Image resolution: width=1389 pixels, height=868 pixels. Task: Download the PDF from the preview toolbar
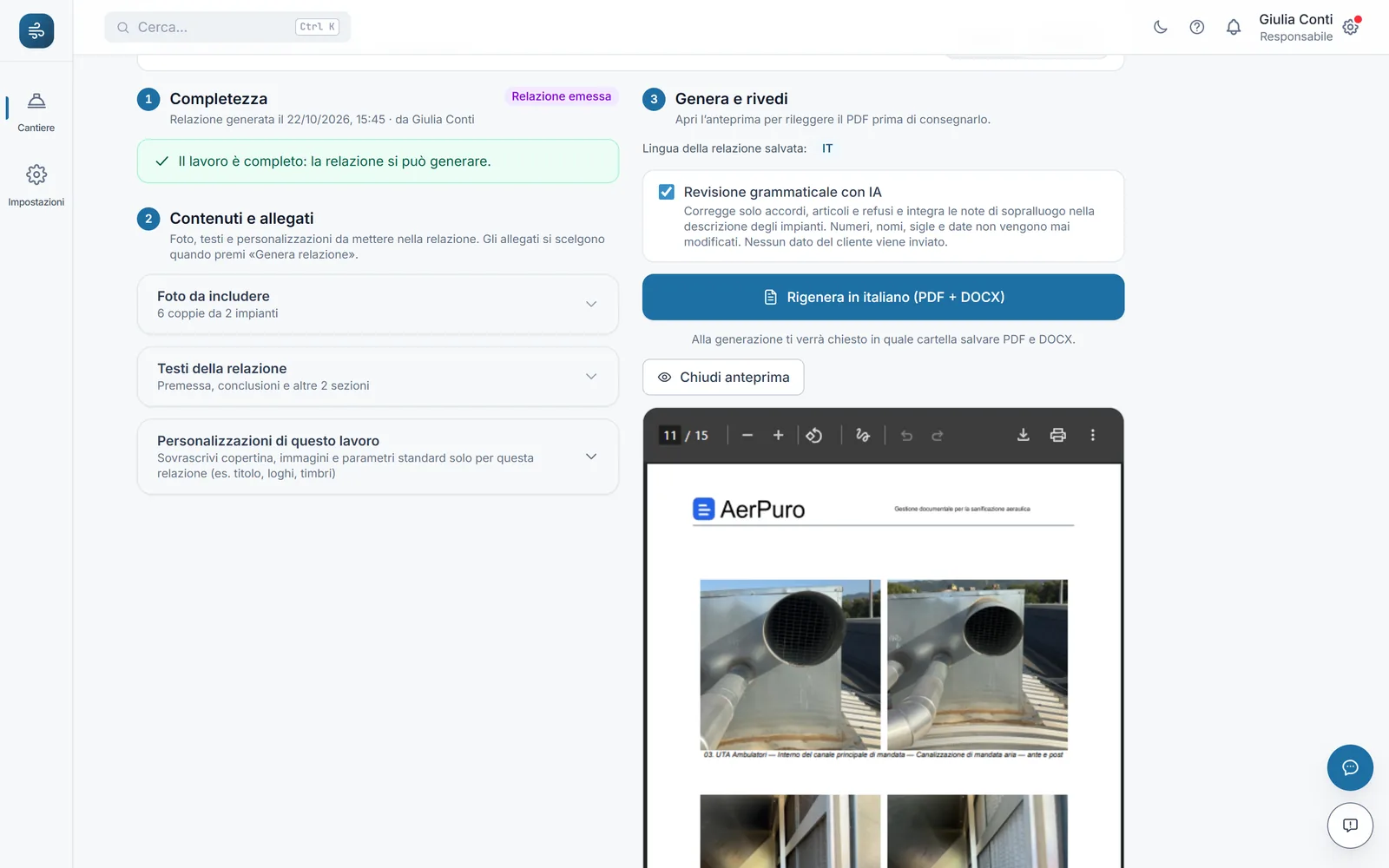tap(1024, 435)
